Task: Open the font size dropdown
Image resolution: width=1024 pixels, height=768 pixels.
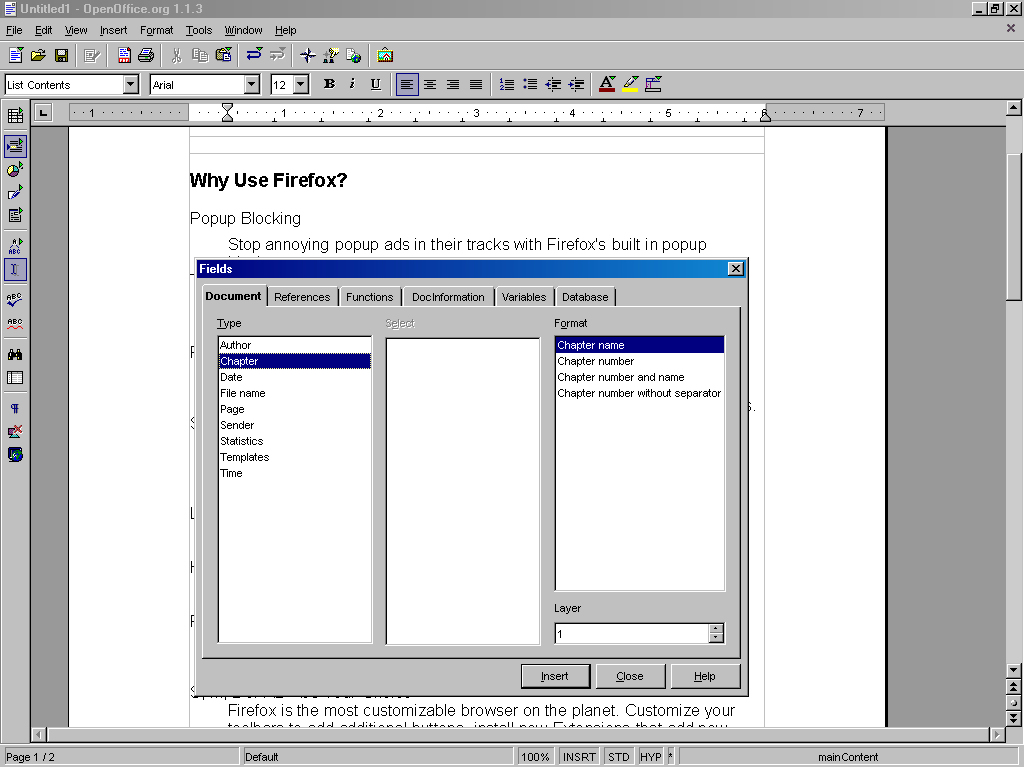Action: 301,85
